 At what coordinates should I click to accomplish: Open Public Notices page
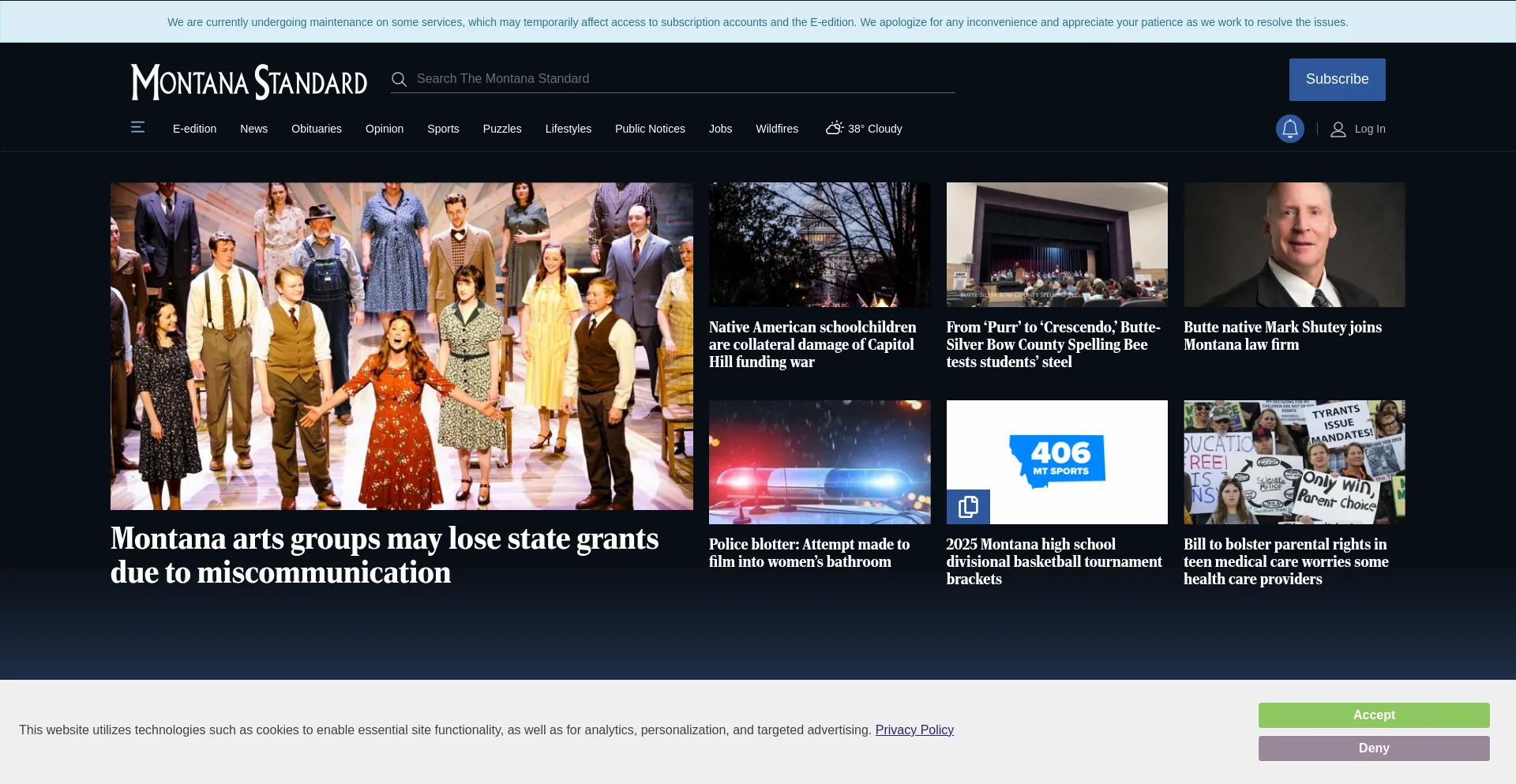tap(650, 129)
